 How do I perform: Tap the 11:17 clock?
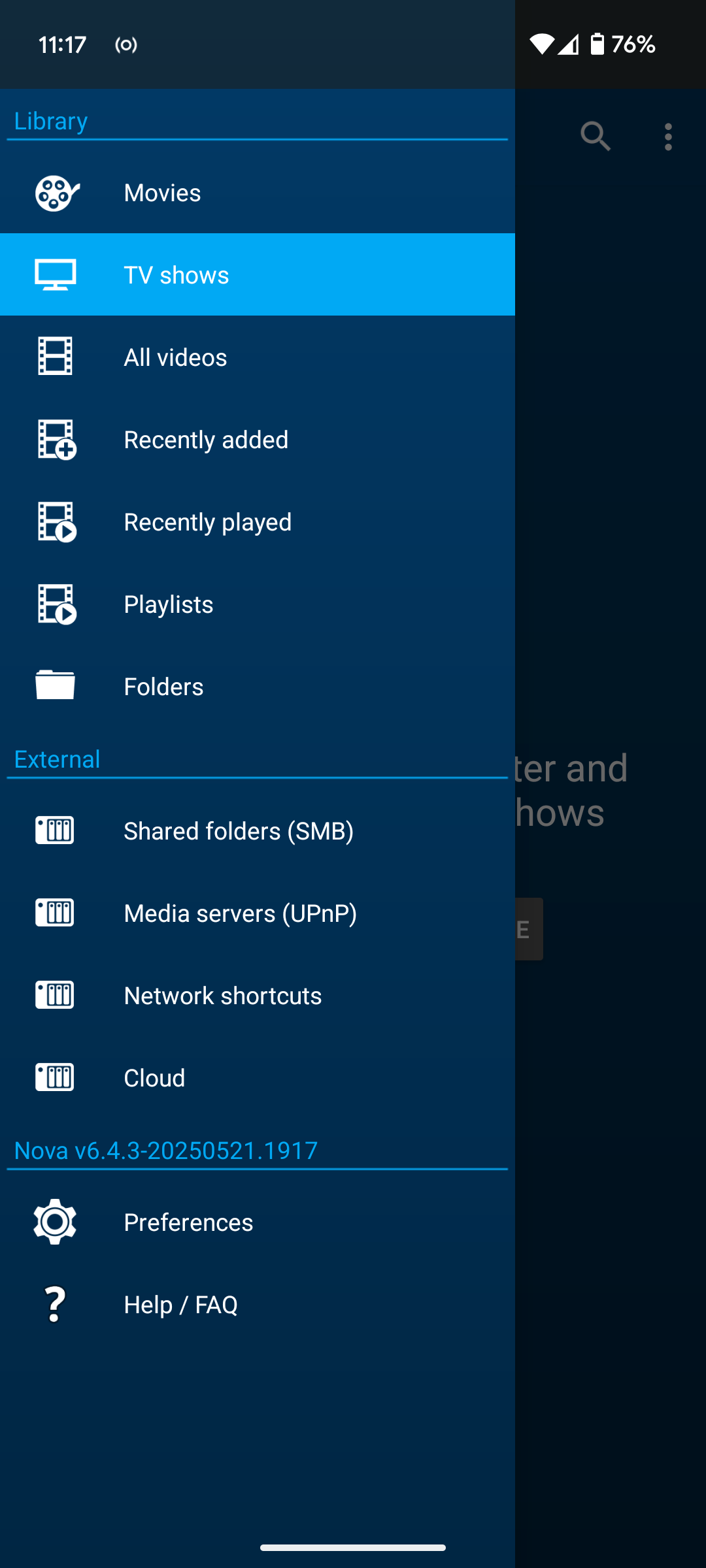tap(62, 44)
